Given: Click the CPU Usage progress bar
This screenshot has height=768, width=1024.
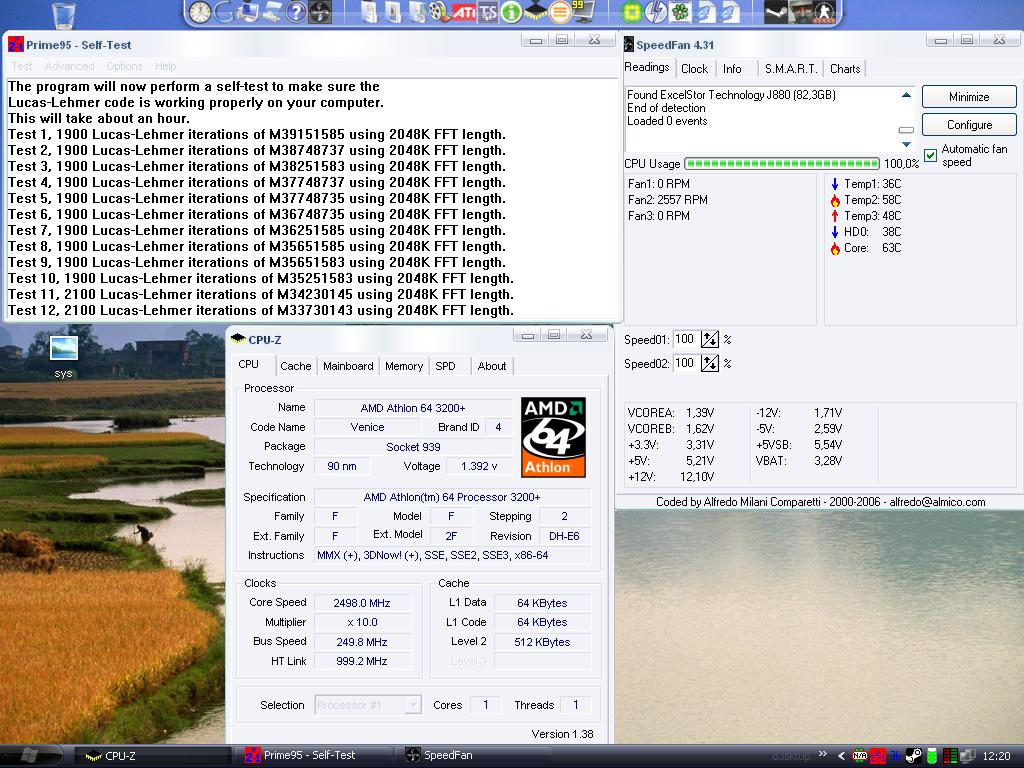Looking at the screenshot, I should pos(782,163).
